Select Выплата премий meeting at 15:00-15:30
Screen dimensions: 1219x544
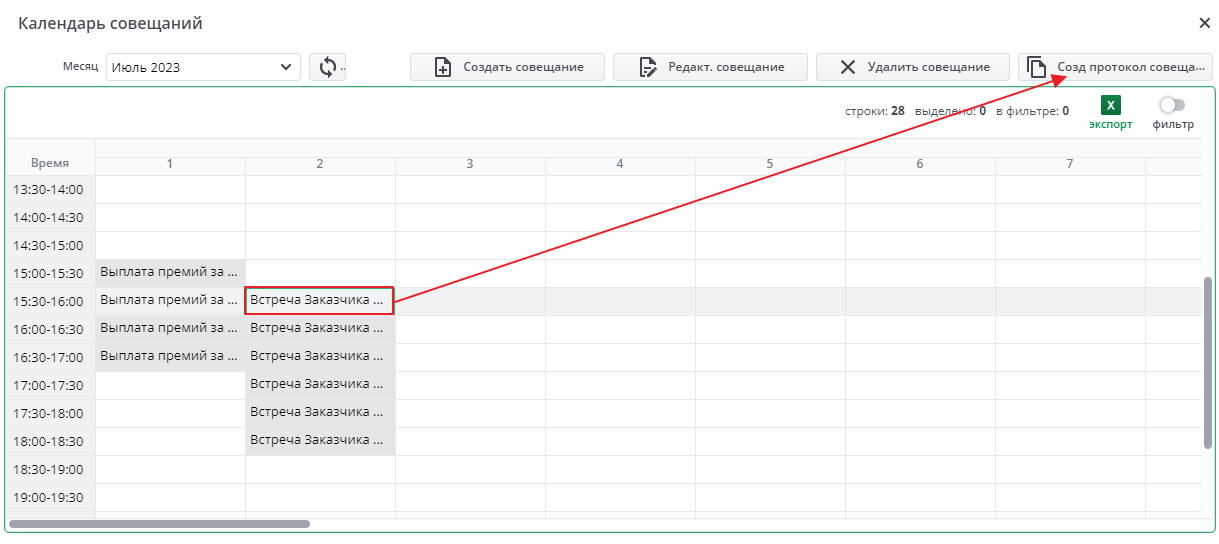click(170, 271)
